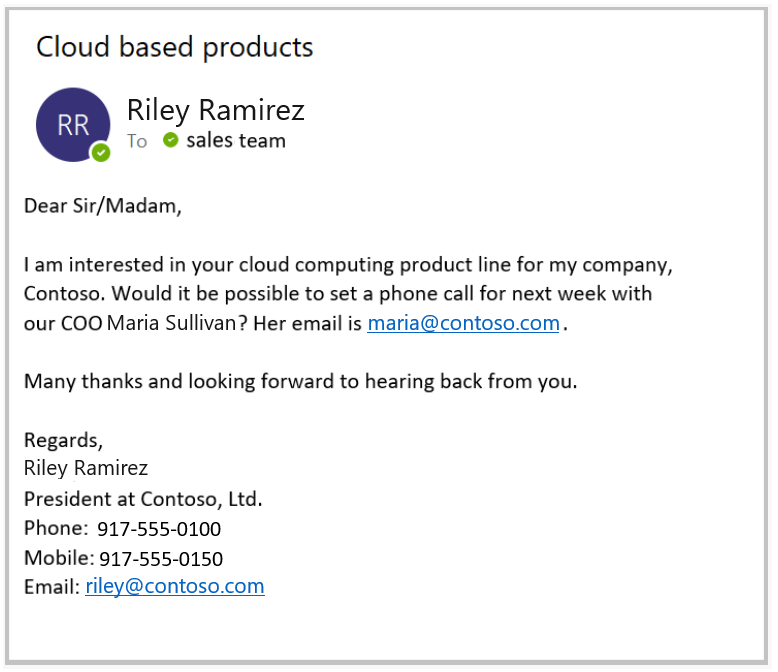Viewport: 778px width, 672px height.
Task: Click the Phone: label in signature
Action: (56, 528)
